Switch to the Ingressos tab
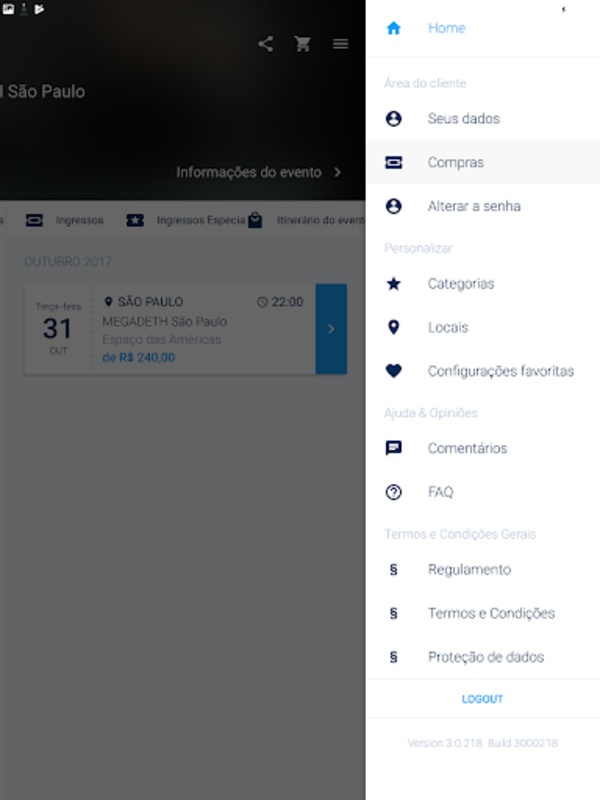 [x=65, y=220]
